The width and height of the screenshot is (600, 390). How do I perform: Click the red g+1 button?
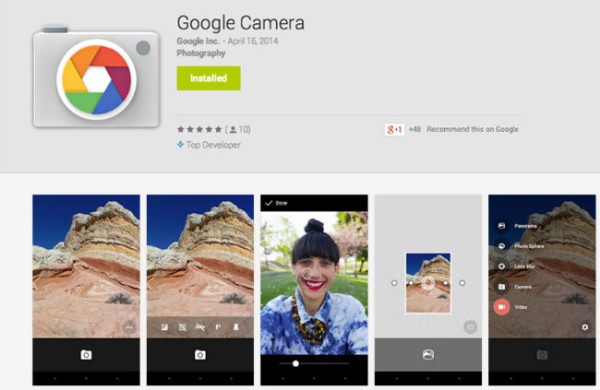[395, 129]
